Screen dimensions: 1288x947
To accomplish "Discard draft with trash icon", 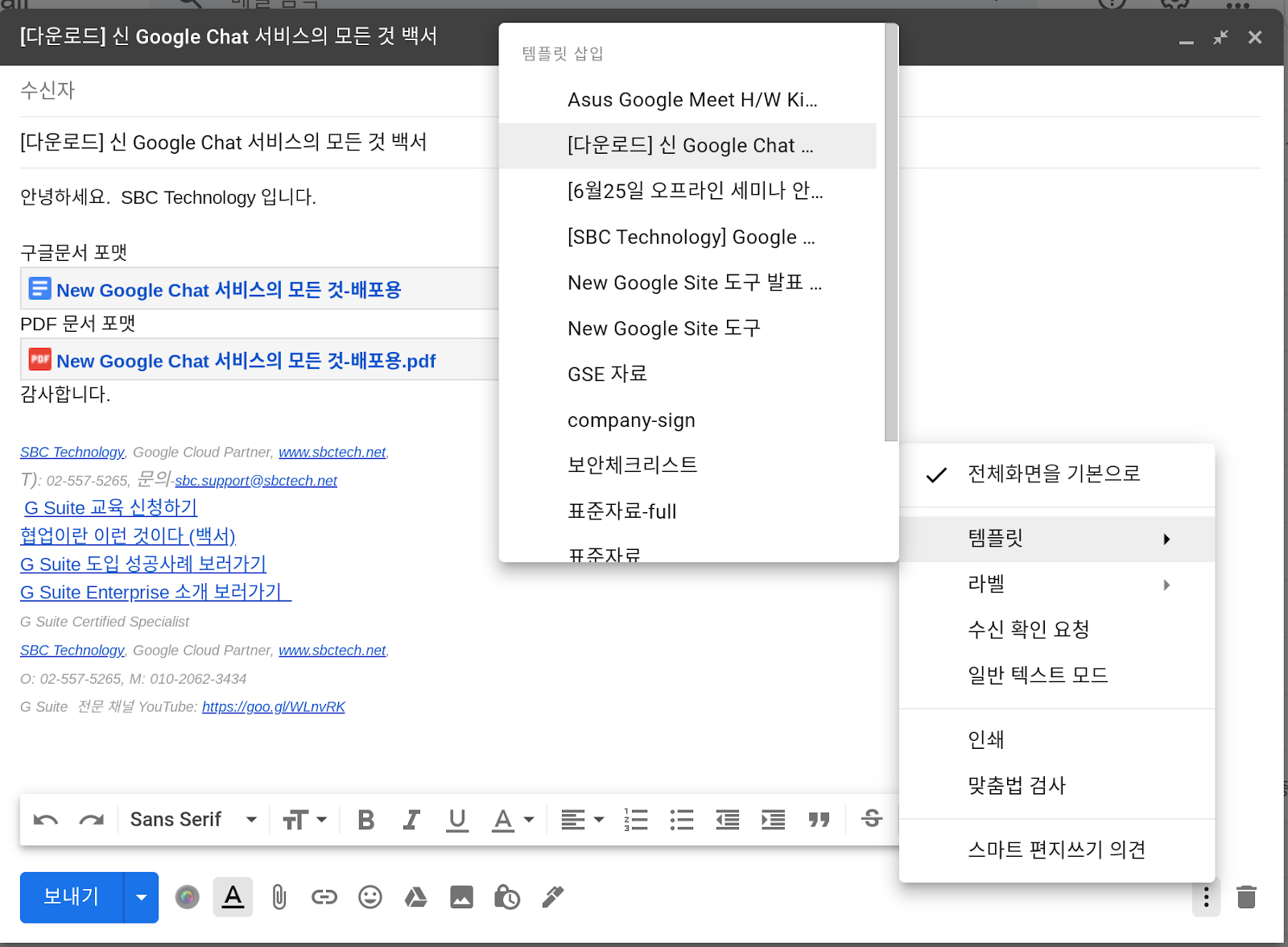I will 1246,896.
